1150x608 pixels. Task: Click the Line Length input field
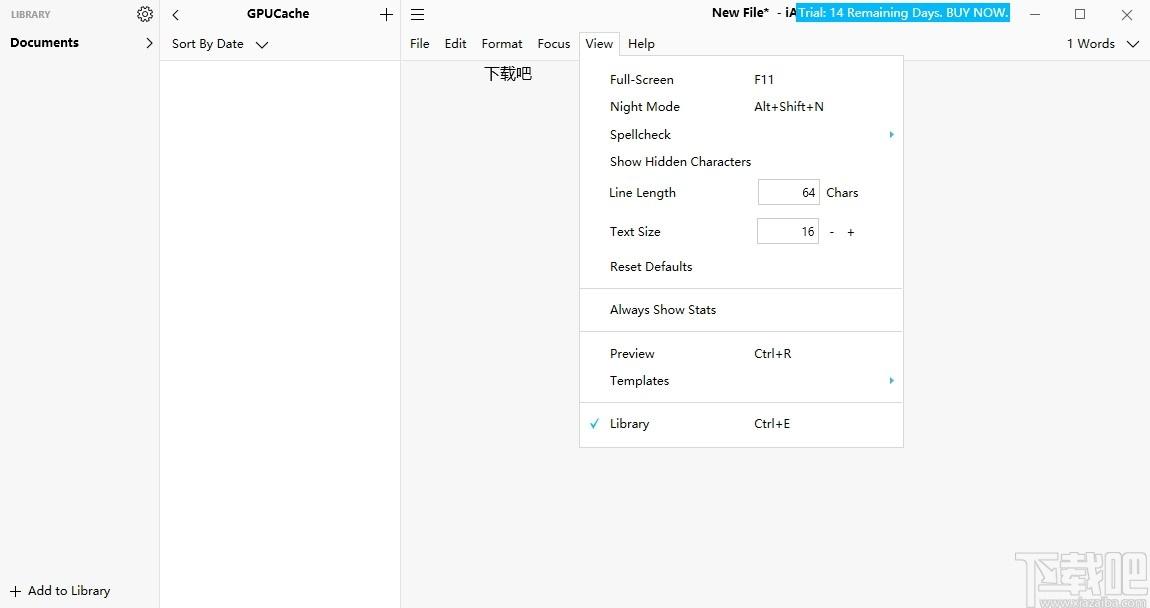[788, 192]
